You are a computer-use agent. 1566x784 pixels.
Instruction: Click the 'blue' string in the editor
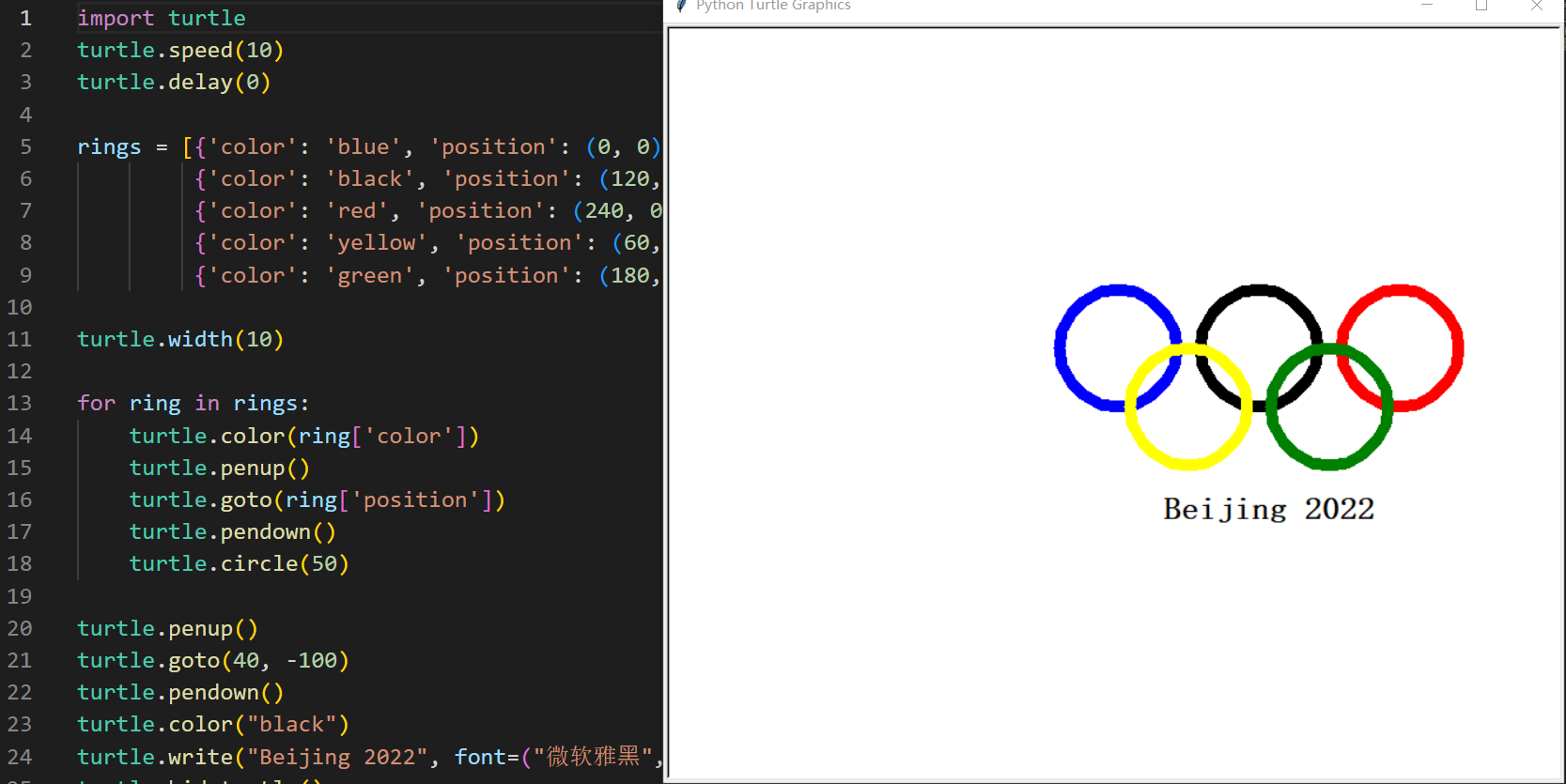(363, 146)
